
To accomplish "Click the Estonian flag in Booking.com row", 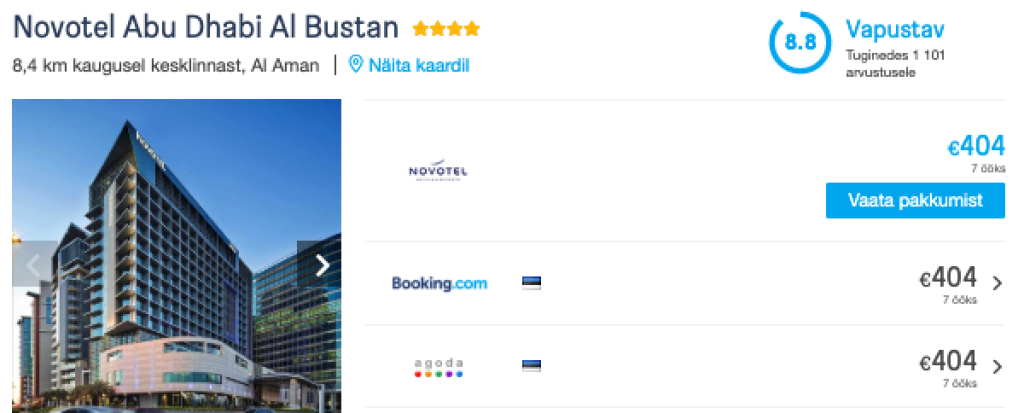I will click(531, 283).
